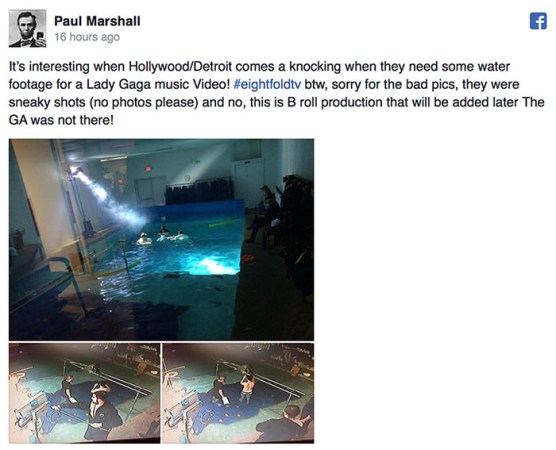
Task: Click the bright spotlight beam in pool photo
Action: [x=108, y=197]
